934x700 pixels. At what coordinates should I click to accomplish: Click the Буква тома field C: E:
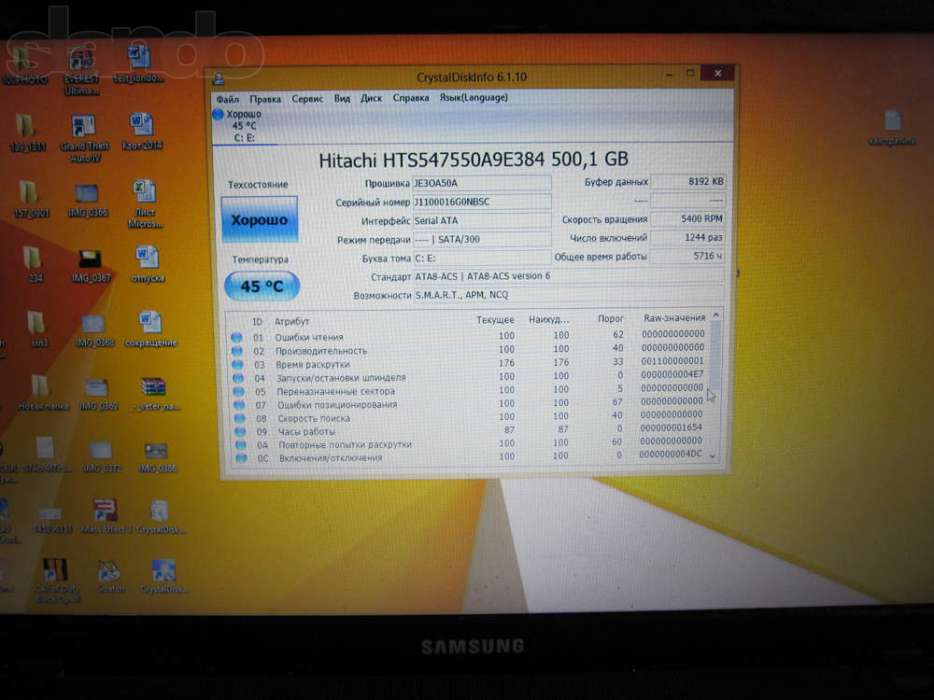pos(482,258)
